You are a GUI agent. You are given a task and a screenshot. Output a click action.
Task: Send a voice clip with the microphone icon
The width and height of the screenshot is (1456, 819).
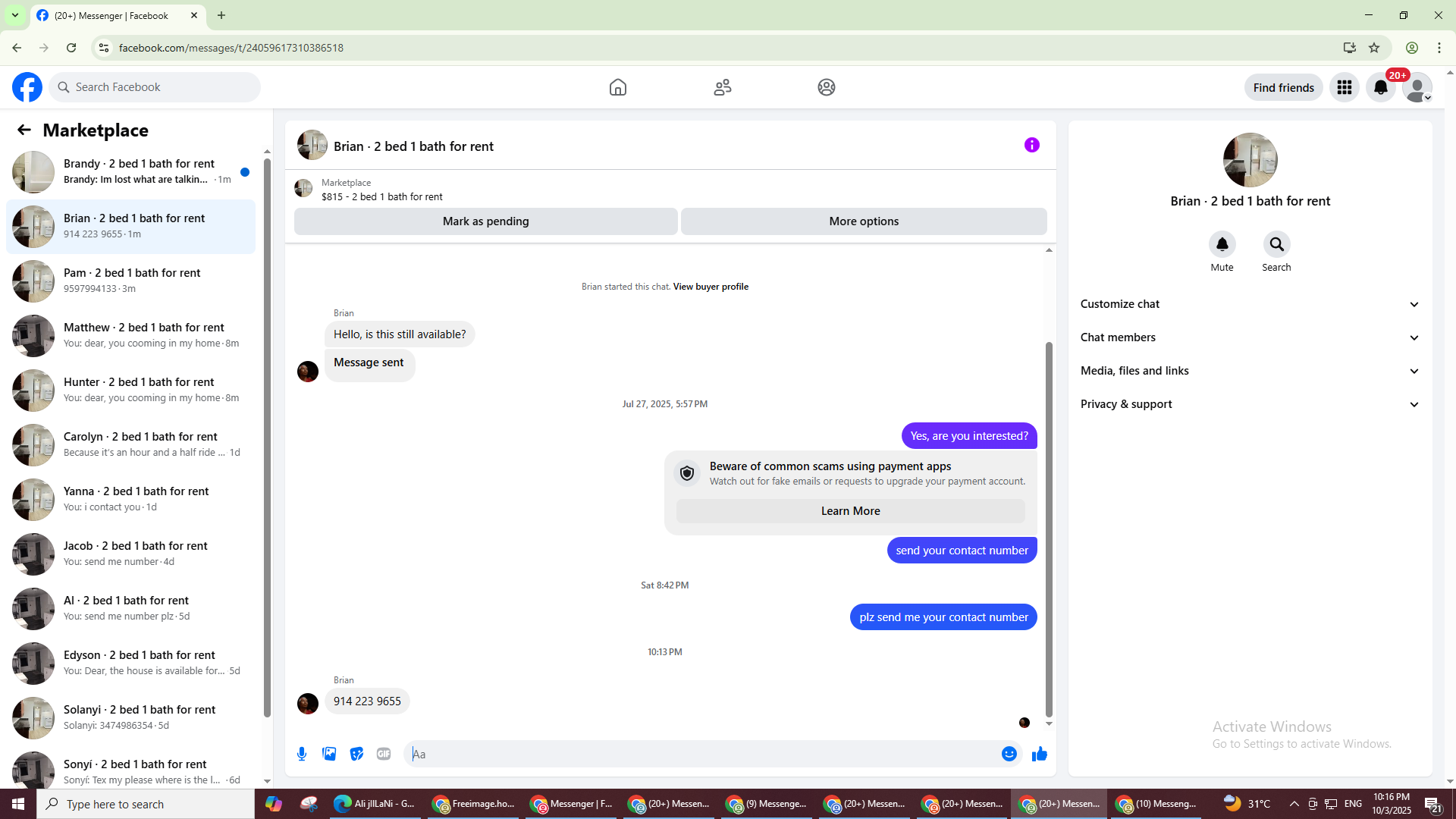click(302, 754)
